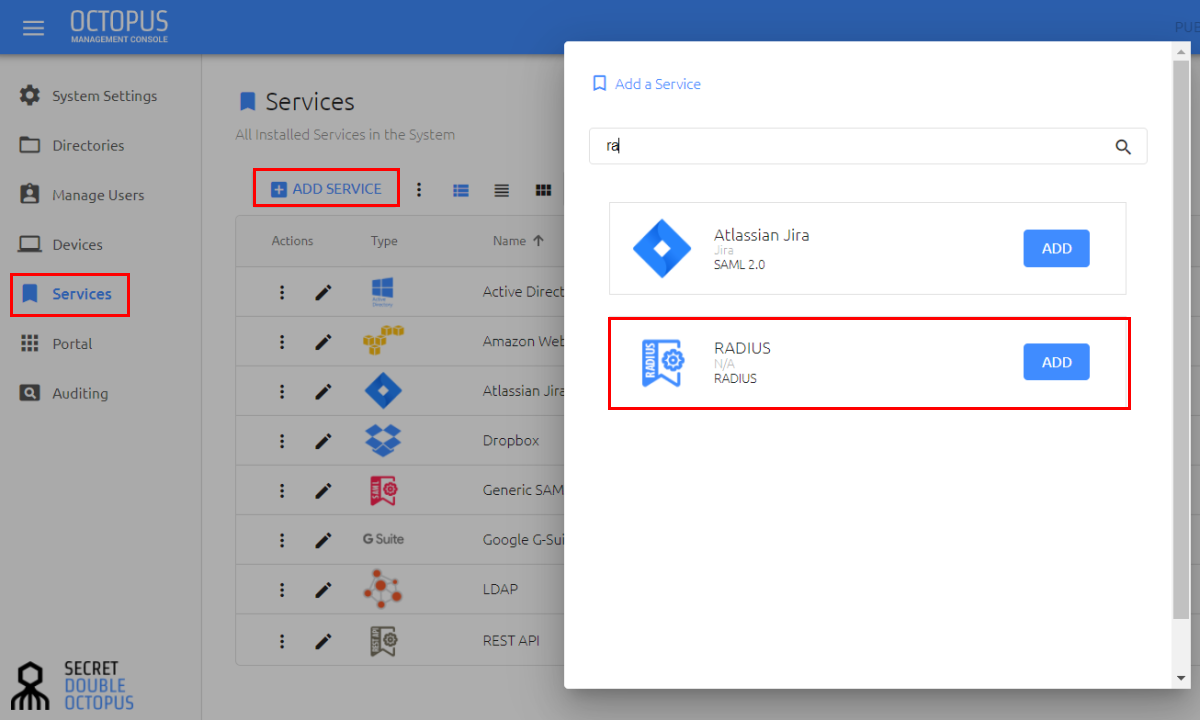1200x720 pixels.
Task: Open the hamburger navigation menu
Action: [x=34, y=28]
